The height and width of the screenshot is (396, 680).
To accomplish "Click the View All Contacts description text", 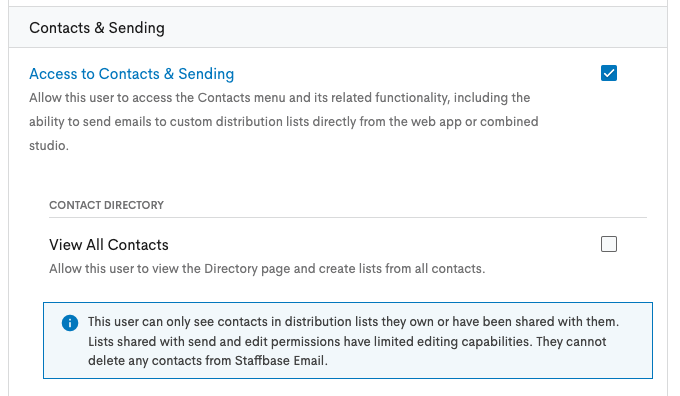I will click(267, 269).
